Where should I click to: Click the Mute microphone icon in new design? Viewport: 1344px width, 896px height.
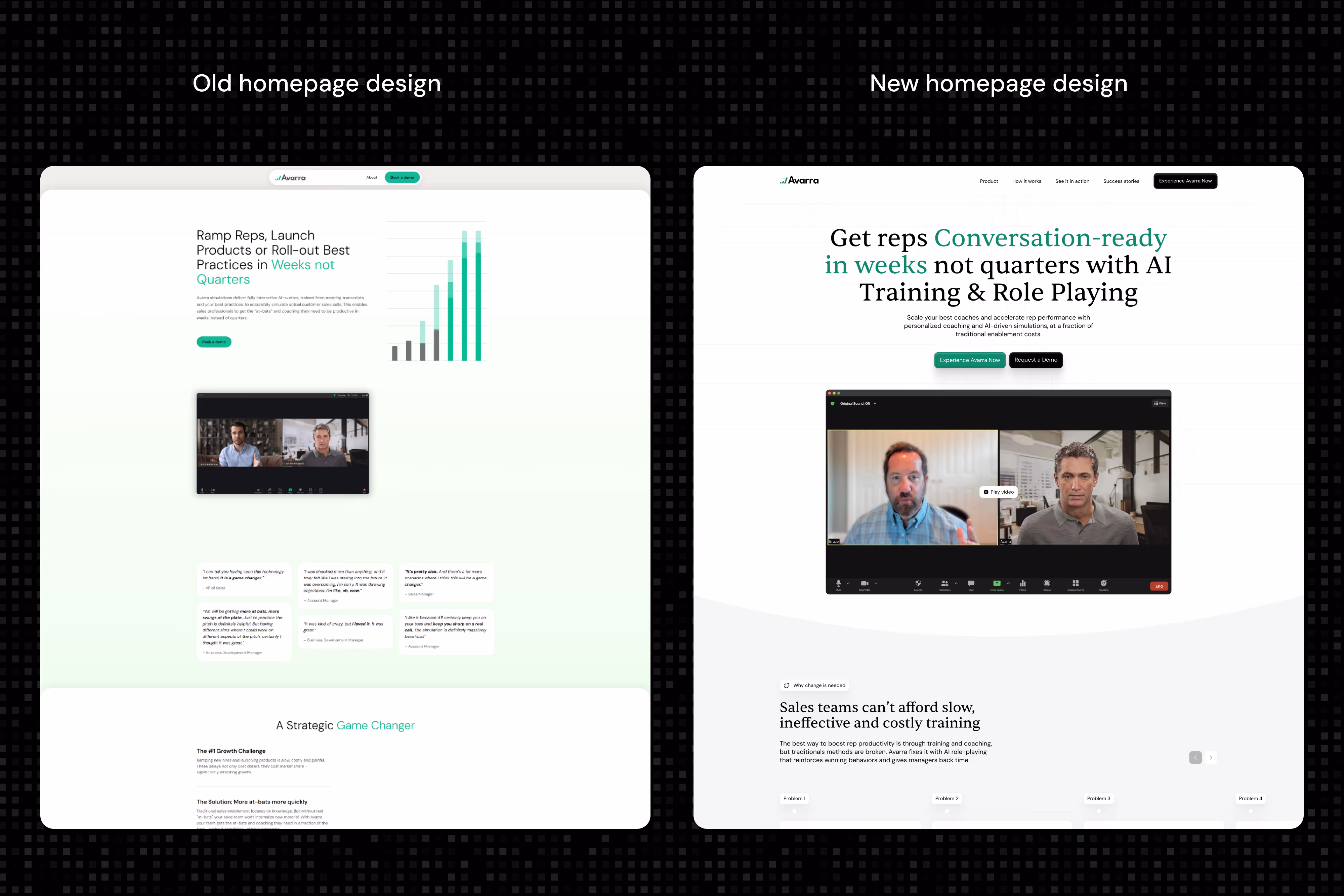pos(838,583)
